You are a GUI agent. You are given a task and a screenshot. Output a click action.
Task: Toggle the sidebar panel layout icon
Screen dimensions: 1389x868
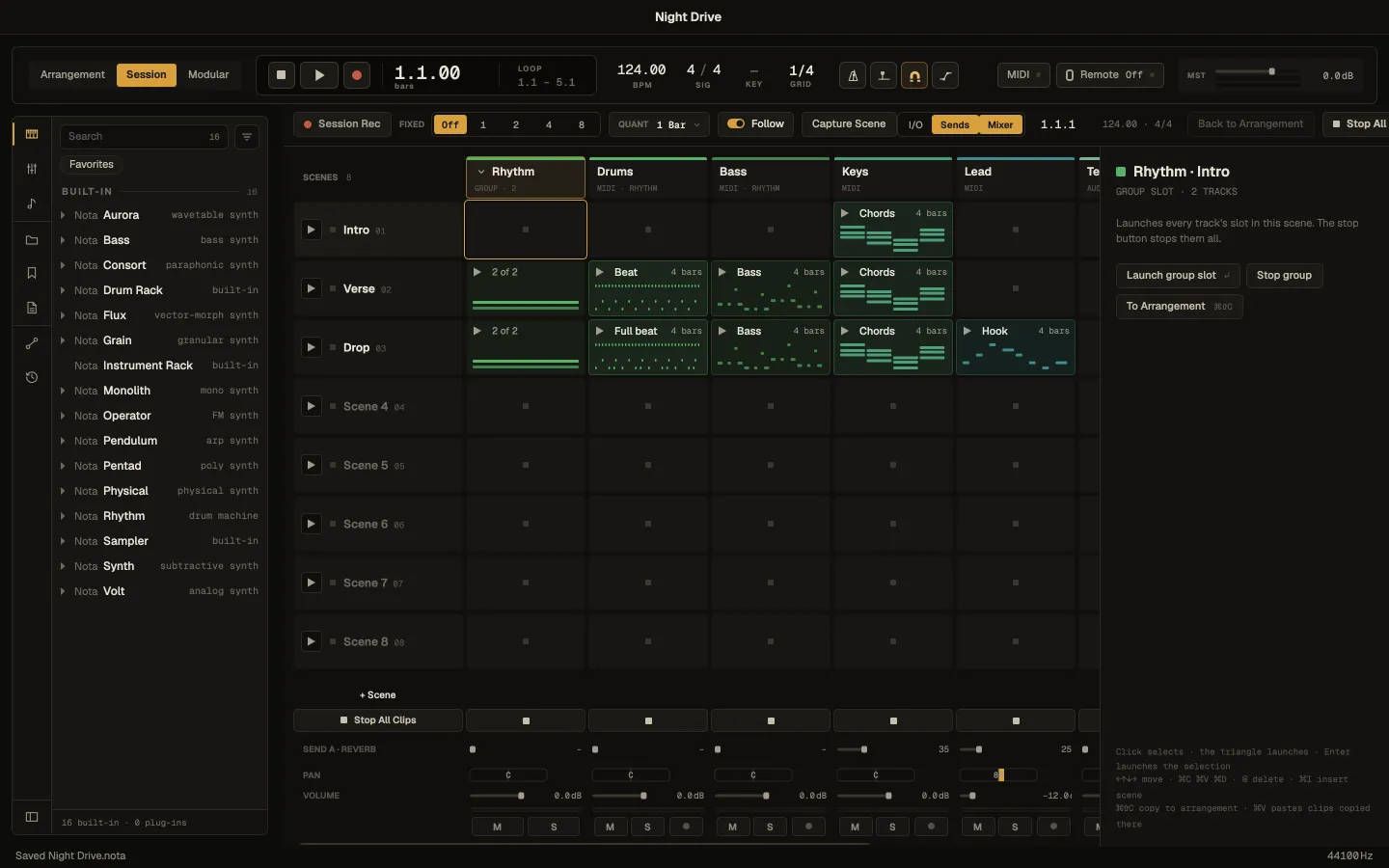point(32,817)
